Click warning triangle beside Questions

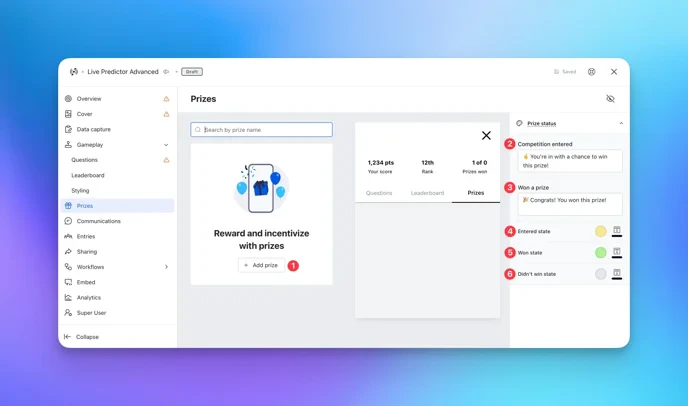[x=166, y=160]
